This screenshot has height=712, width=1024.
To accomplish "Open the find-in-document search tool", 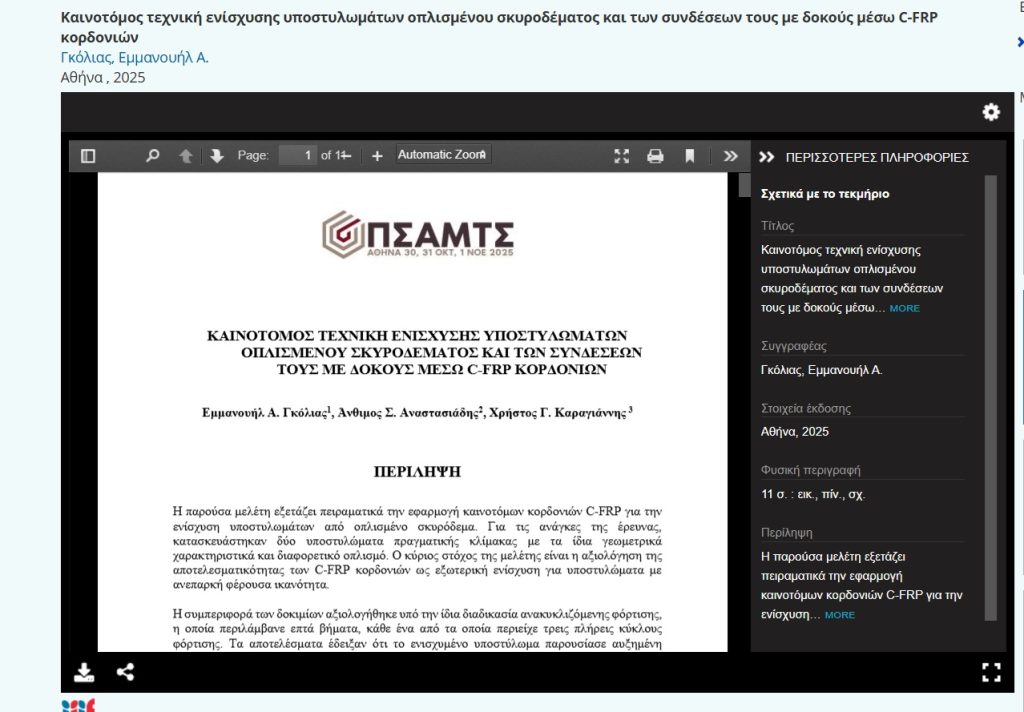I will click(x=152, y=155).
